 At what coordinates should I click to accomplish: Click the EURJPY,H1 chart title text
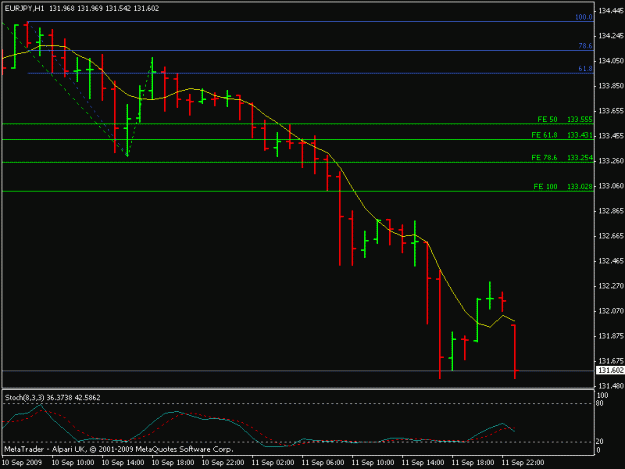pyautogui.click(x=24, y=8)
